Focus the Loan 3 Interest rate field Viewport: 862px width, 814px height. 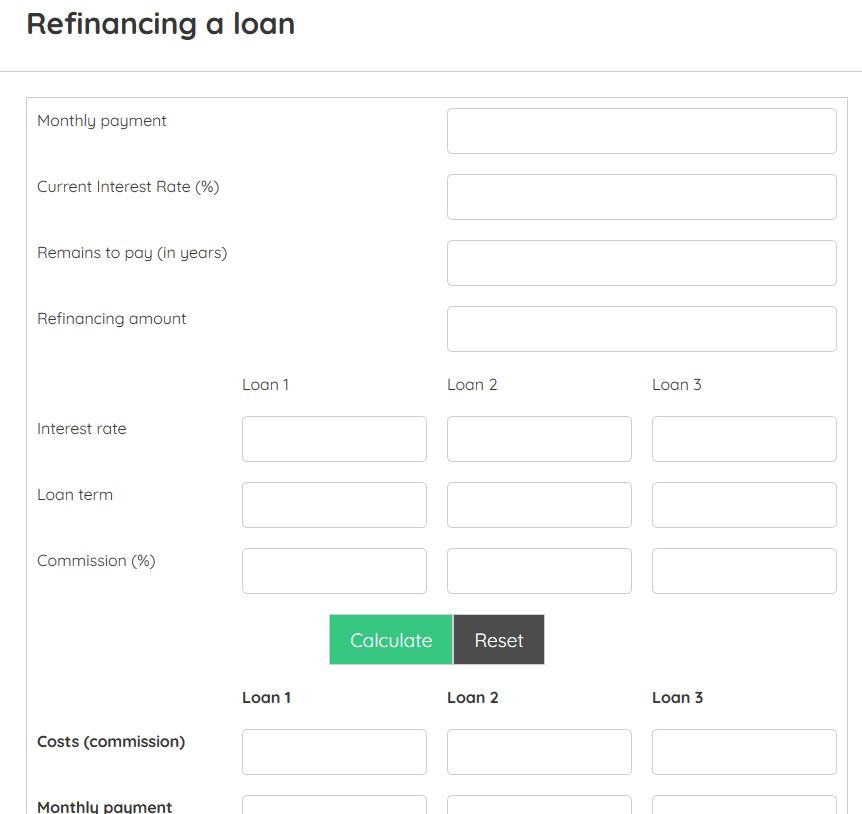click(x=744, y=439)
